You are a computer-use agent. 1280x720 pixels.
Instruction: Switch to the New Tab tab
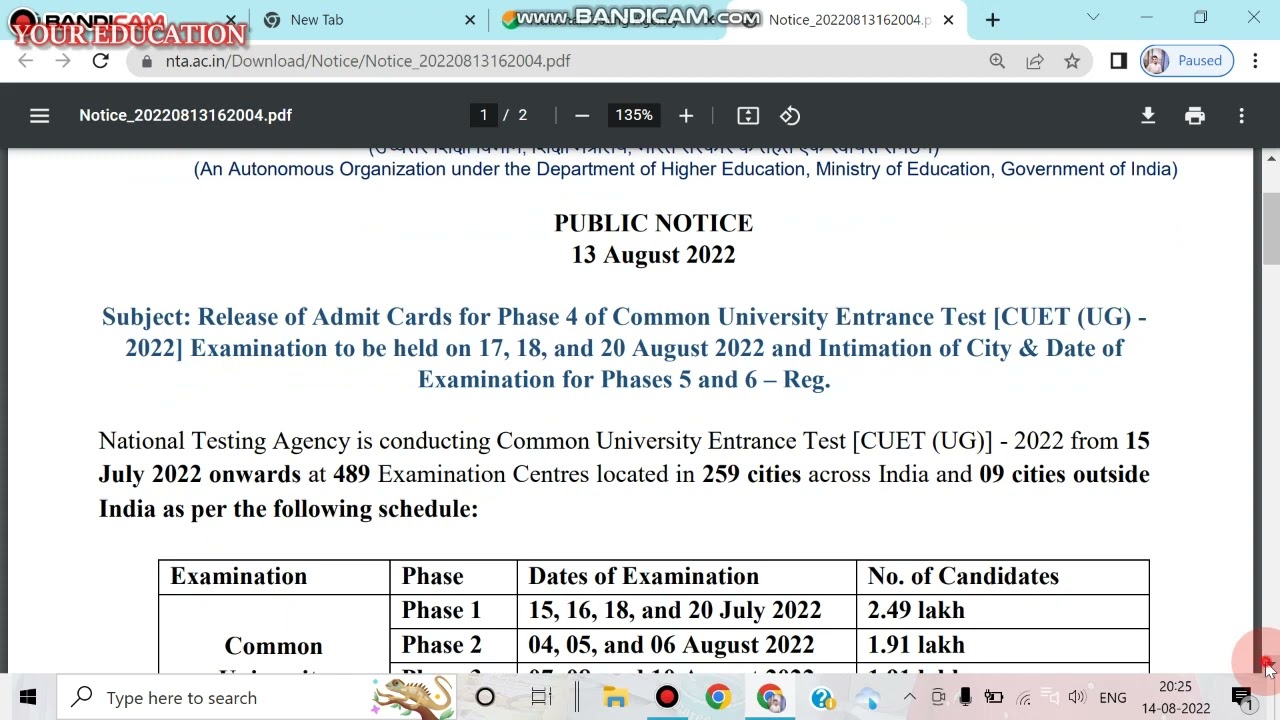368,20
